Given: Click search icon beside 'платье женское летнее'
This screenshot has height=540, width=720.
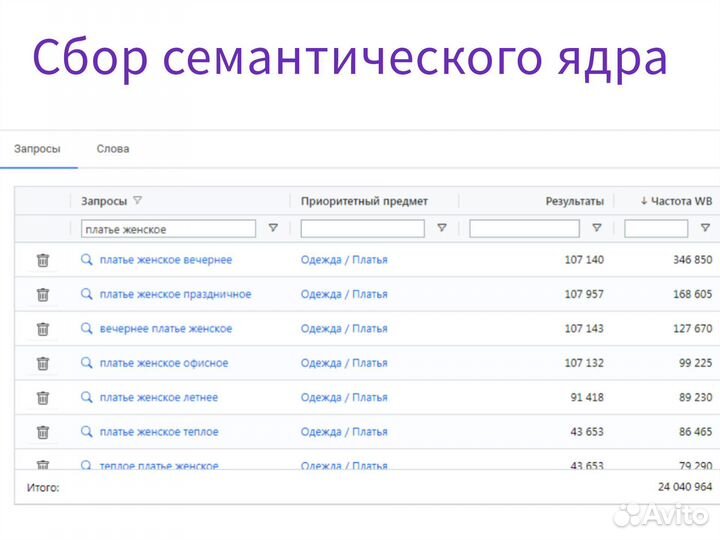Looking at the screenshot, I should tap(86, 397).
